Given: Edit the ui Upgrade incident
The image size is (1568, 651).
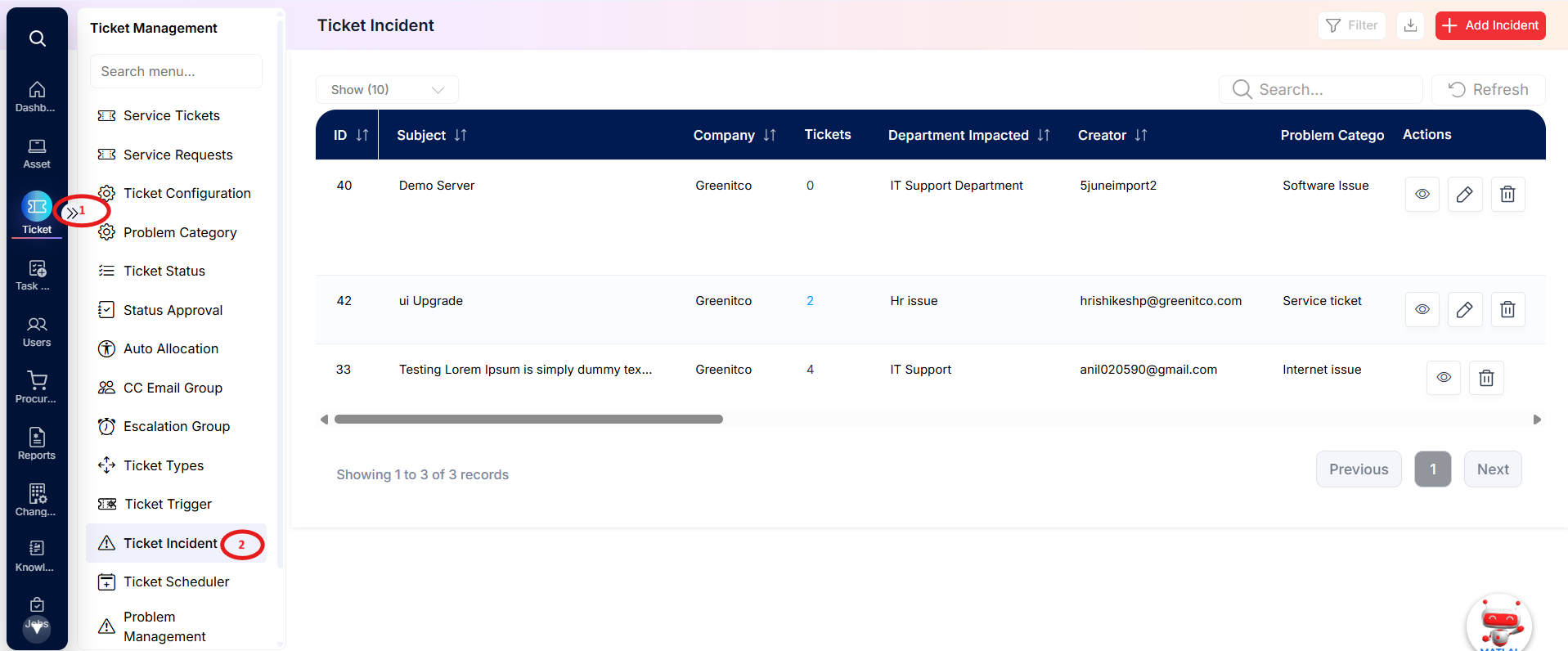Looking at the screenshot, I should 1465,309.
